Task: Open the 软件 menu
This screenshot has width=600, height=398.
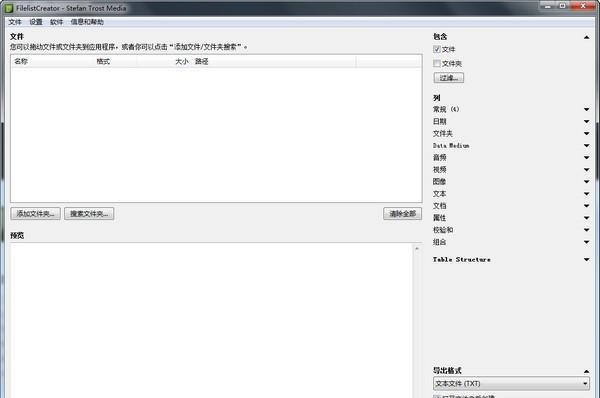Action: (x=56, y=22)
